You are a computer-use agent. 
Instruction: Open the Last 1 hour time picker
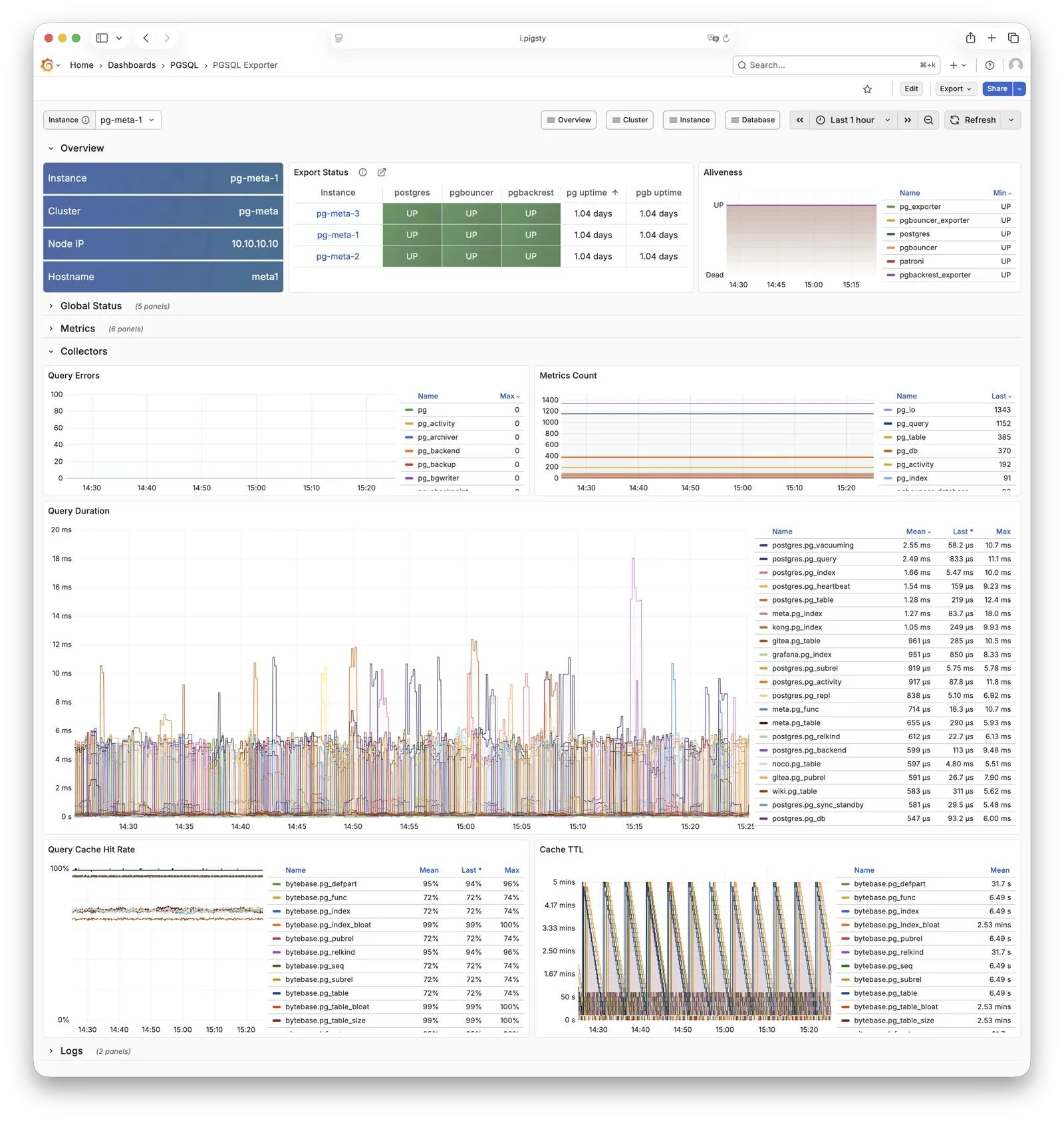[x=852, y=120]
